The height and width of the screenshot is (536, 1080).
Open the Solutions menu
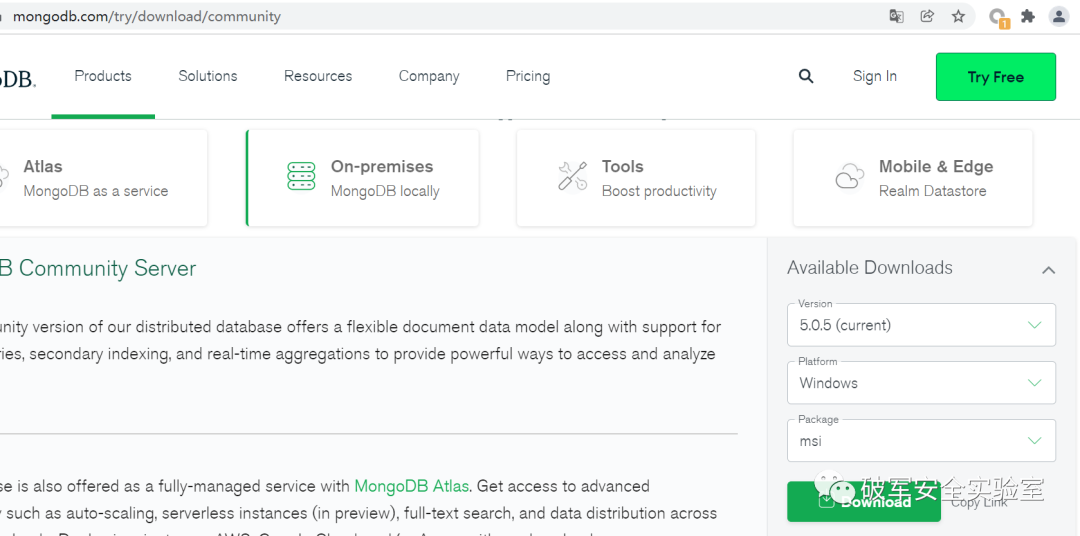(x=208, y=76)
